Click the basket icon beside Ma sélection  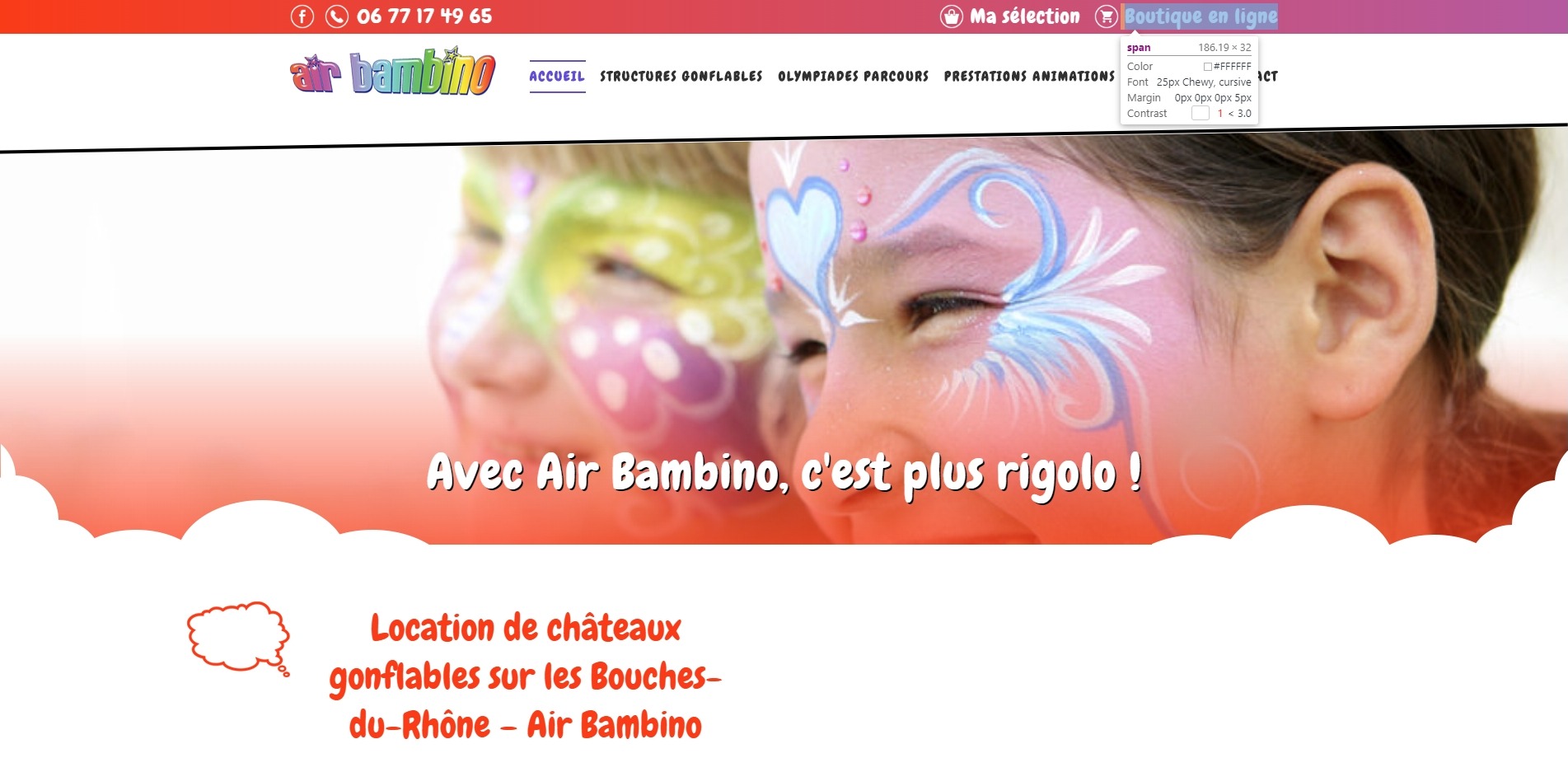(952, 16)
